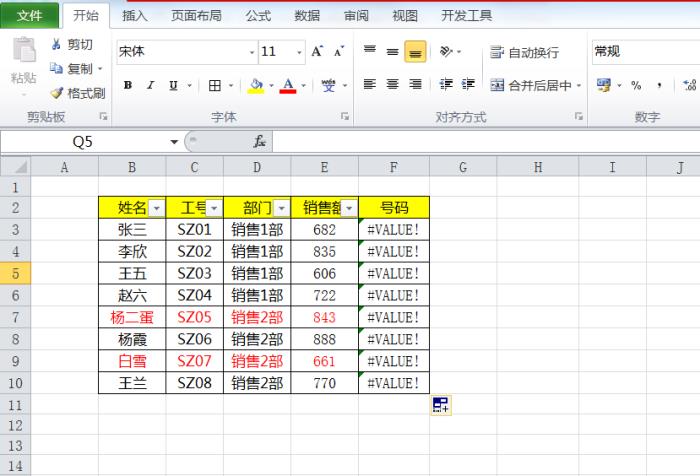This screenshot has width=700, height=476.
Task: Open the 公式 (Formulas) tab
Action: [258, 16]
